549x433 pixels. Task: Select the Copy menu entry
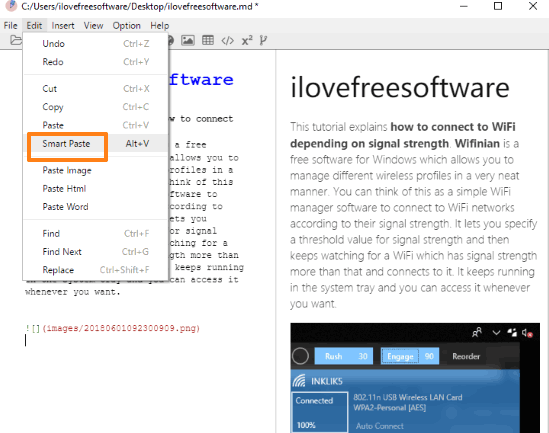(x=96, y=107)
